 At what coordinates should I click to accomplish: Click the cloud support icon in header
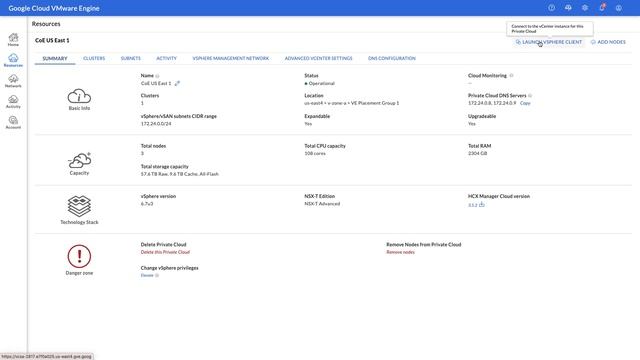[568, 8]
